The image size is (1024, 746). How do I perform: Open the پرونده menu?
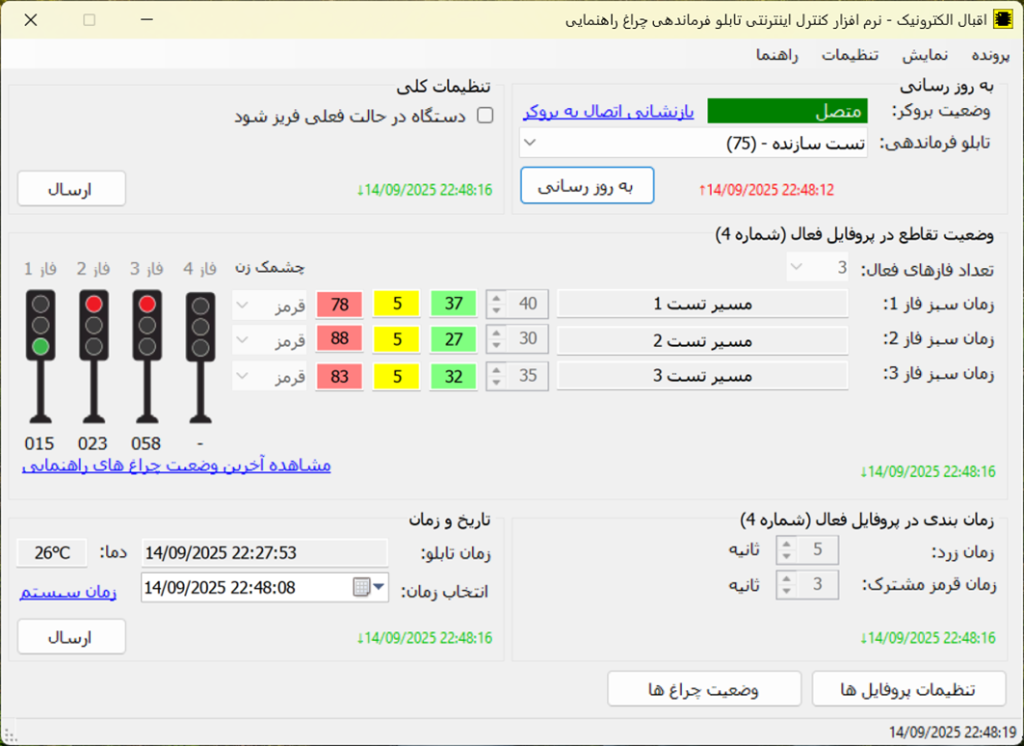point(990,55)
